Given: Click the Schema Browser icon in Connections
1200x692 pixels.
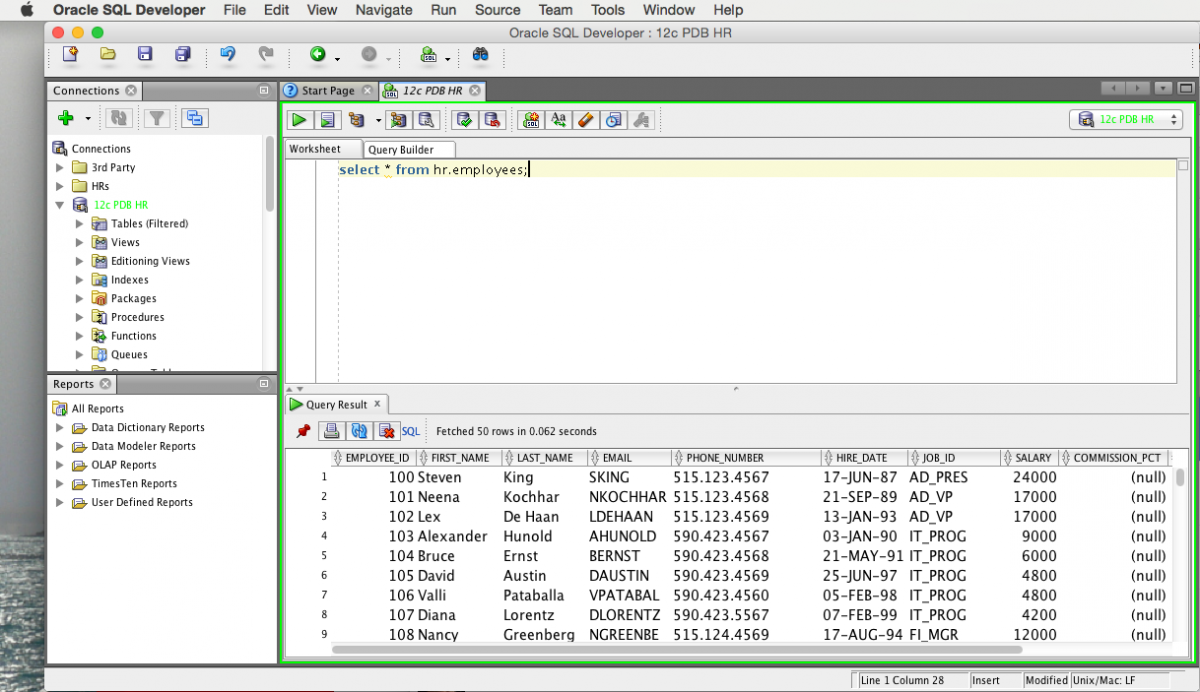Looking at the screenshot, I should [x=194, y=118].
